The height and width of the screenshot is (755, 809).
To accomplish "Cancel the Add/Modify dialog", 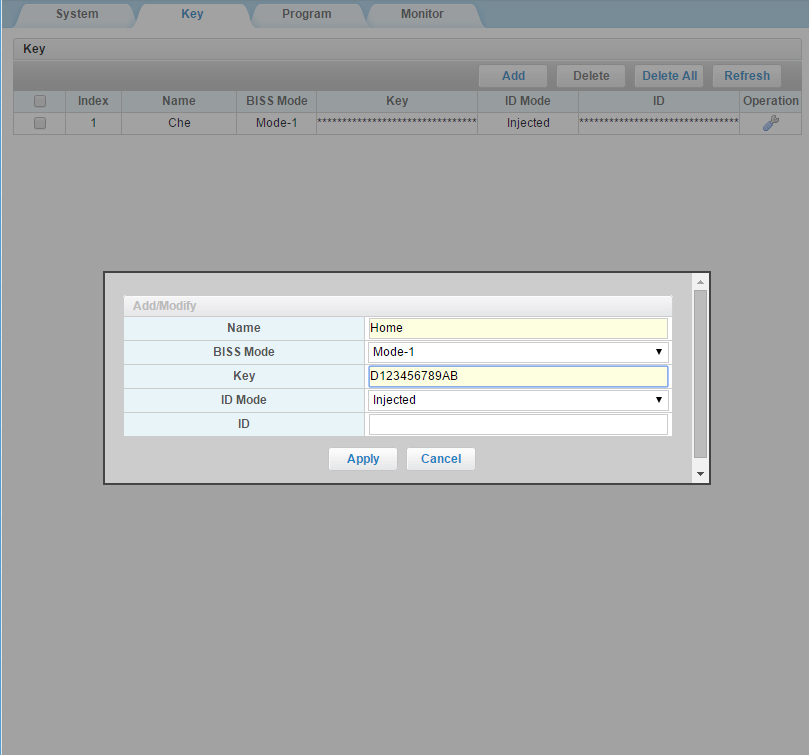I will (x=440, y=459).
